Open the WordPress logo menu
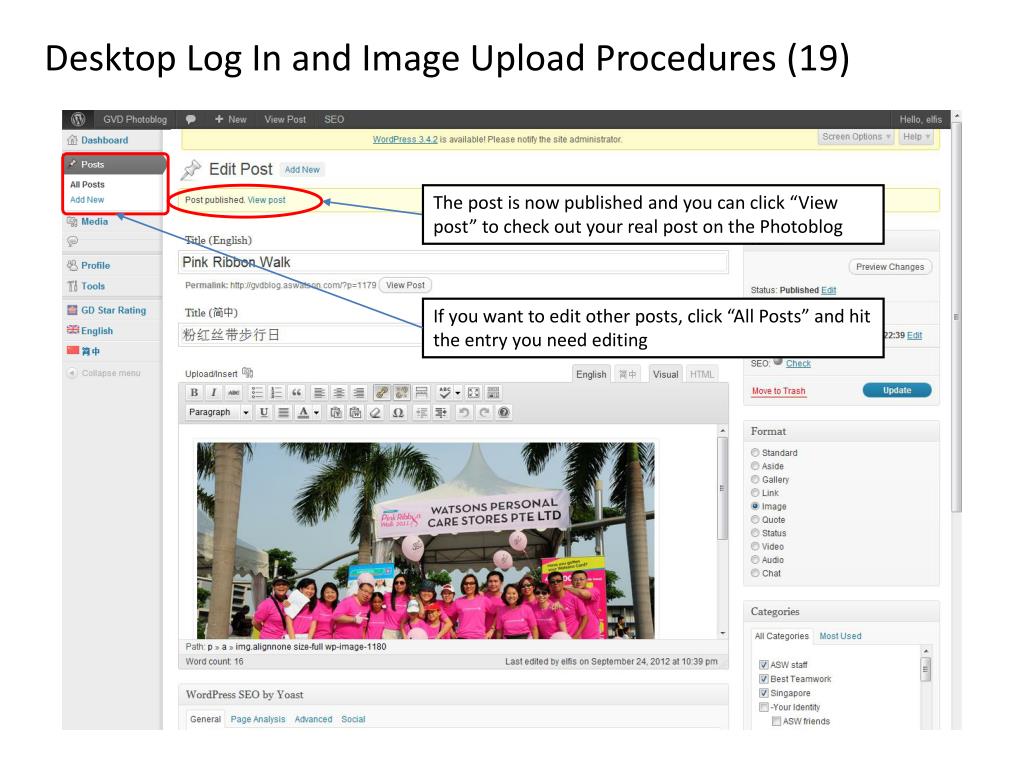1024x768 pixels. pyautogui.click(x=78, y=119)
